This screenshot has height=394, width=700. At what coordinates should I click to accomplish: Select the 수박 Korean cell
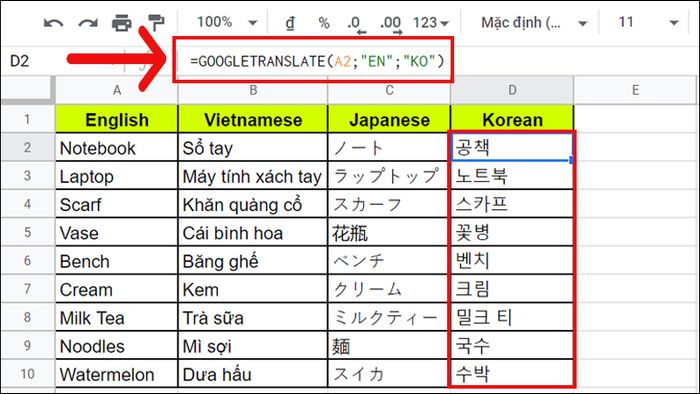[512, 373]
